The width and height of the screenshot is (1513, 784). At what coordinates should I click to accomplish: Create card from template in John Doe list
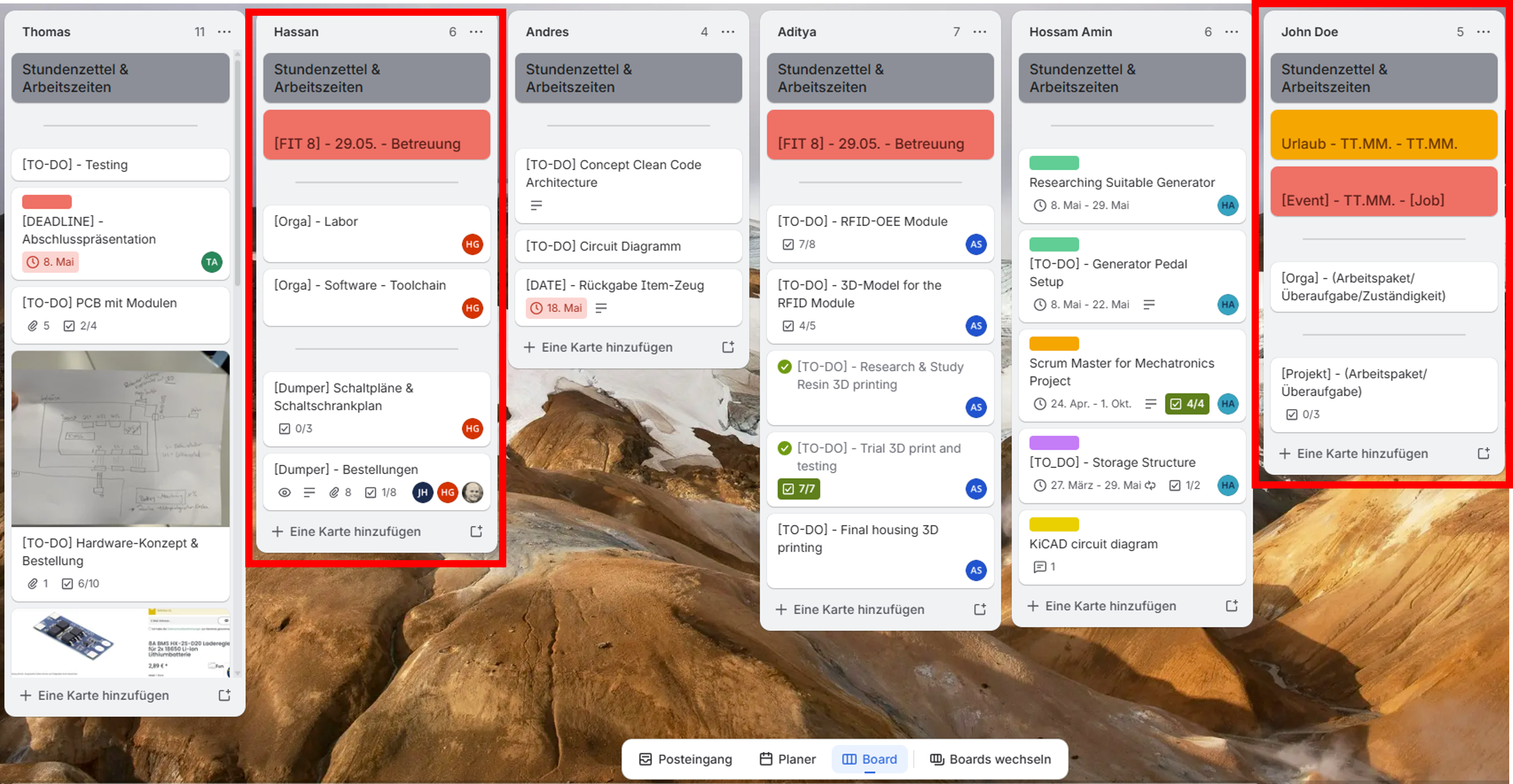1484,454
